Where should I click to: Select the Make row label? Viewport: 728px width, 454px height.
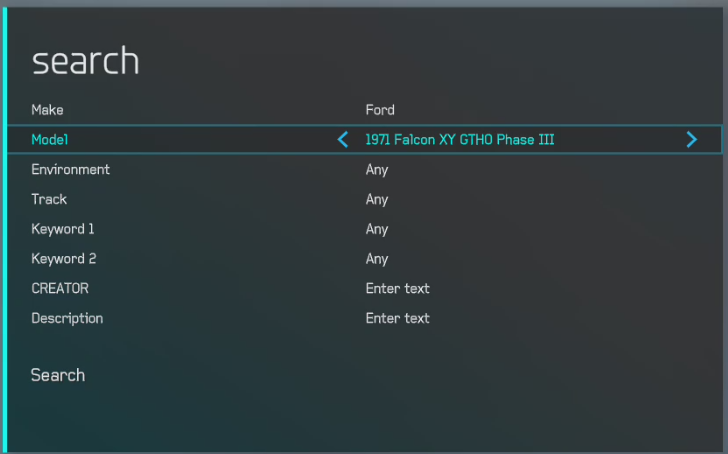pos(47,110)
